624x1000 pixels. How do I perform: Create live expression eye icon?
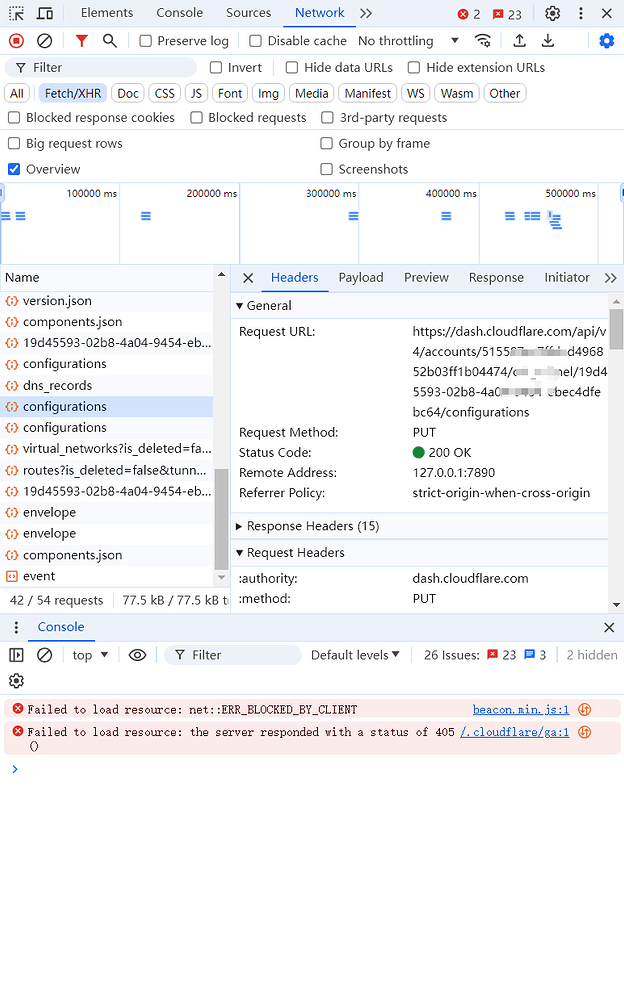(137, 655)
